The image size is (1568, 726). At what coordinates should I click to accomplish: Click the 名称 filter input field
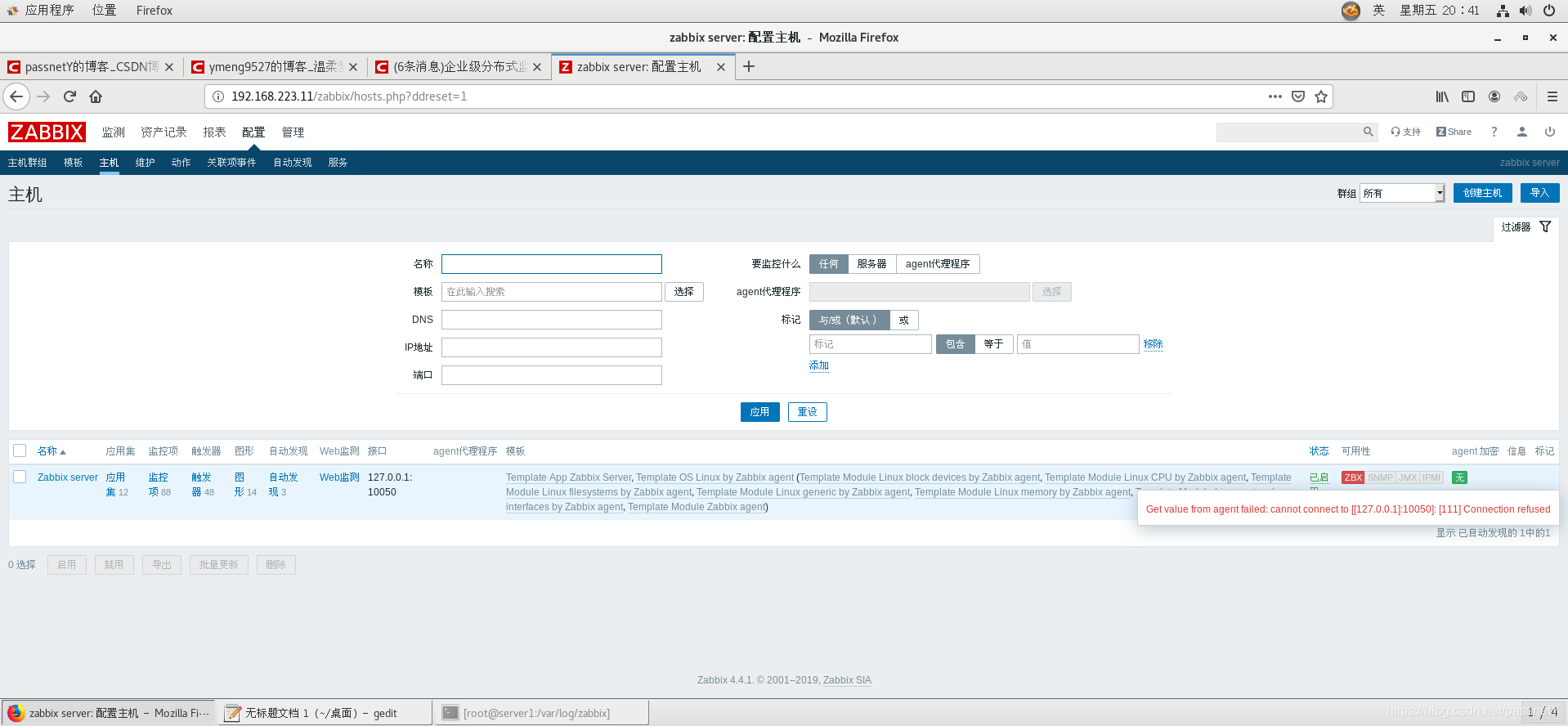pyautogui.click(x=552, y=264)
